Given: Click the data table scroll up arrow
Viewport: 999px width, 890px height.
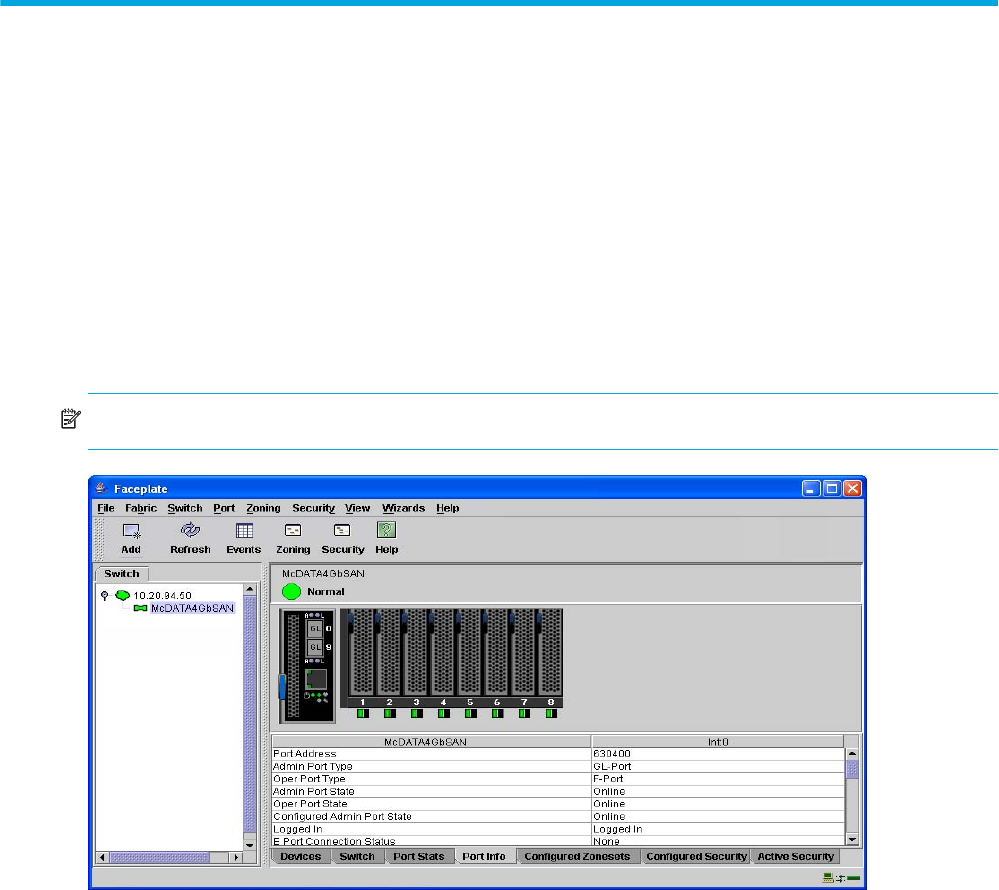Looking at the screenshot, I should 852,754.
